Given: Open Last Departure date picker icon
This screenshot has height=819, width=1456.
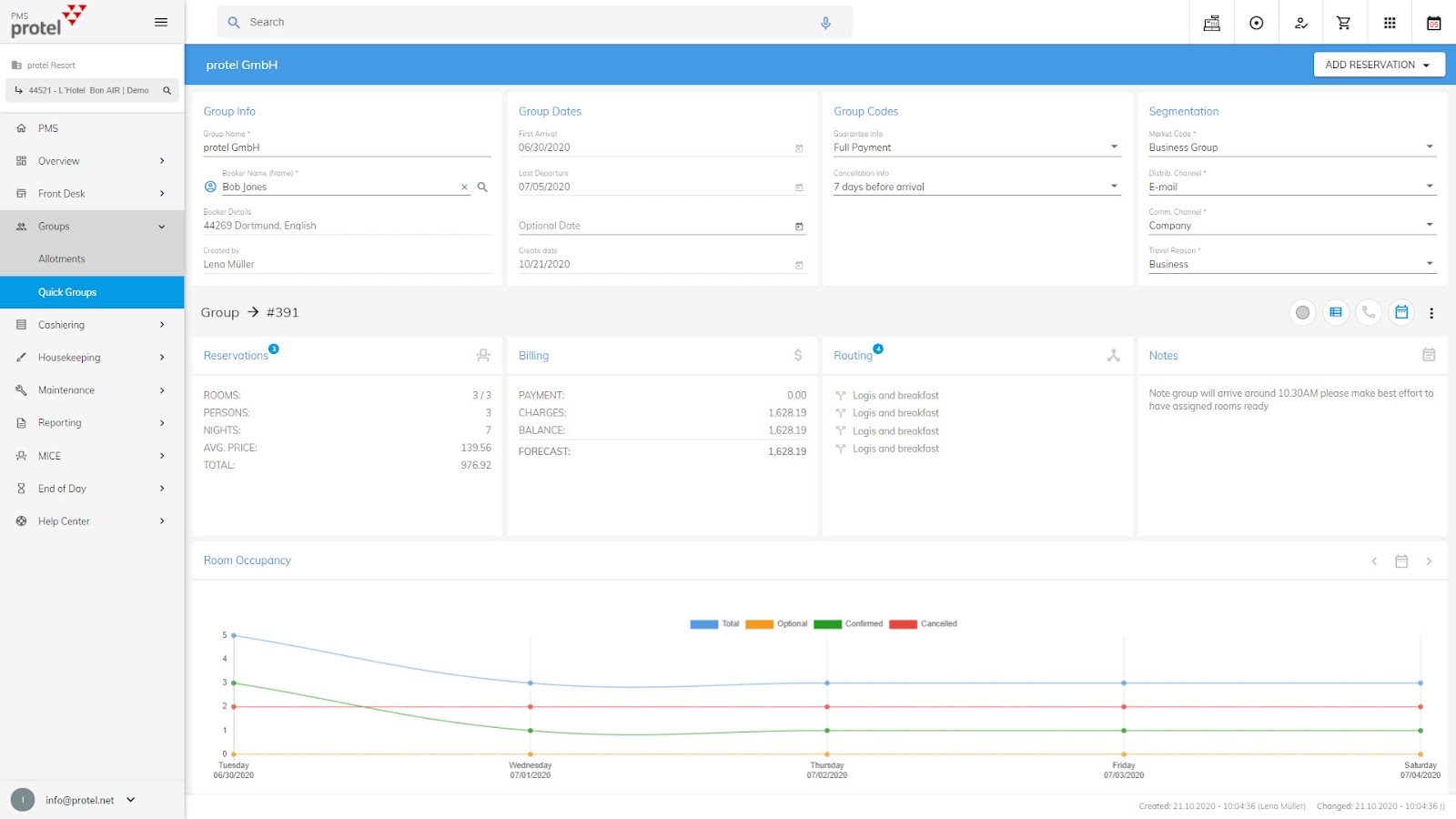Looking at the screenshot, I should [799, 187].
